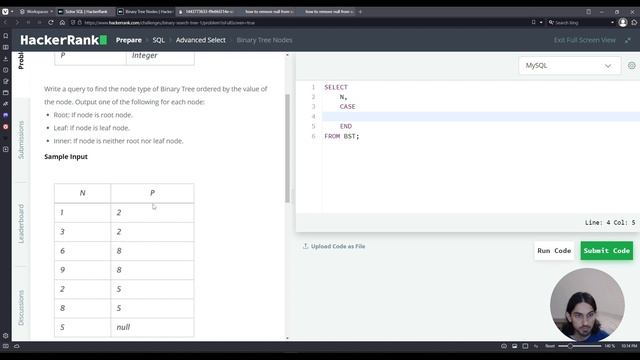This screenshot has width=640, height=360.
Task: Open the Window panel icon in sidebar
Action: pos(6,93)
